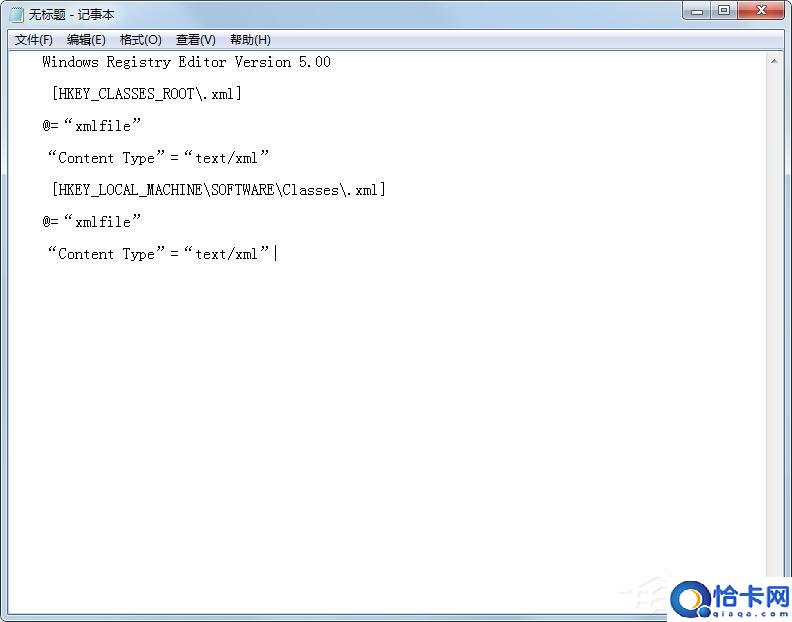Click the text "[HKEY_CLASSES_ROOT\.xml]"
This screenshot has height=622, width=792.
146,94
